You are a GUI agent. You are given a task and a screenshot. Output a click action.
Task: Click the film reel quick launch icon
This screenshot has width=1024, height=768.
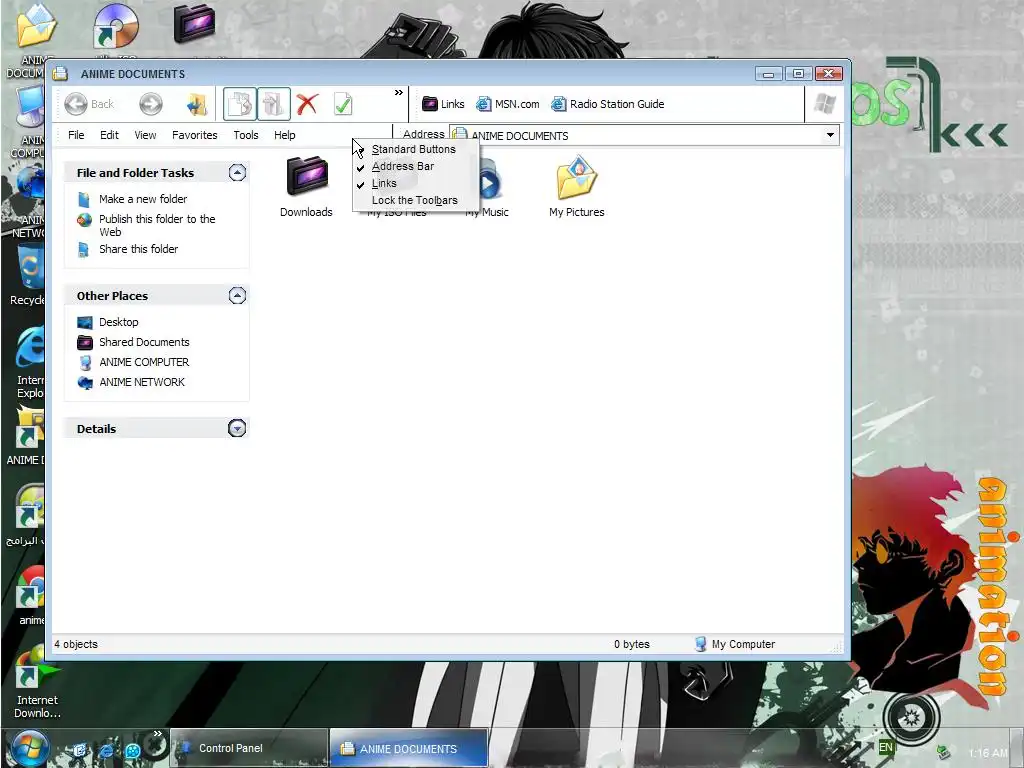pyautogui.click(x=133, y=750)
